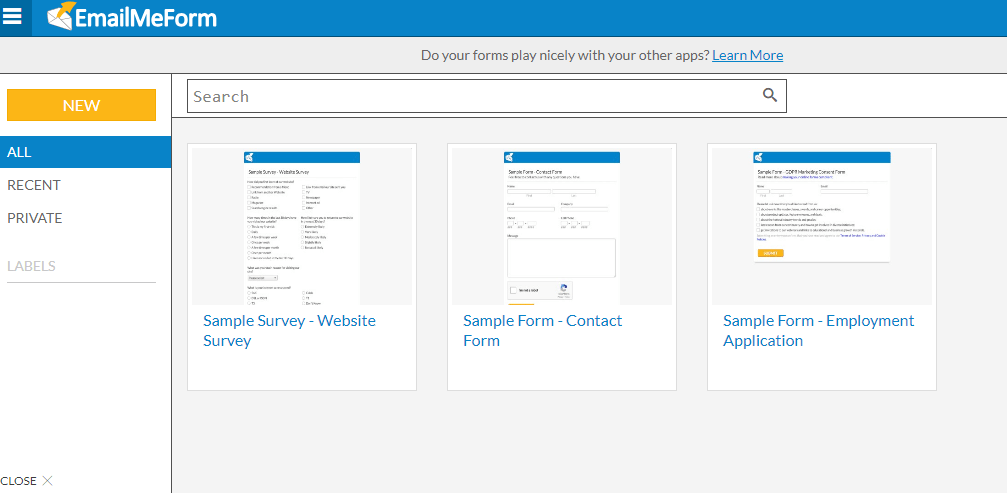Switch to the RECENT forms filter

(x=34, y=185)
